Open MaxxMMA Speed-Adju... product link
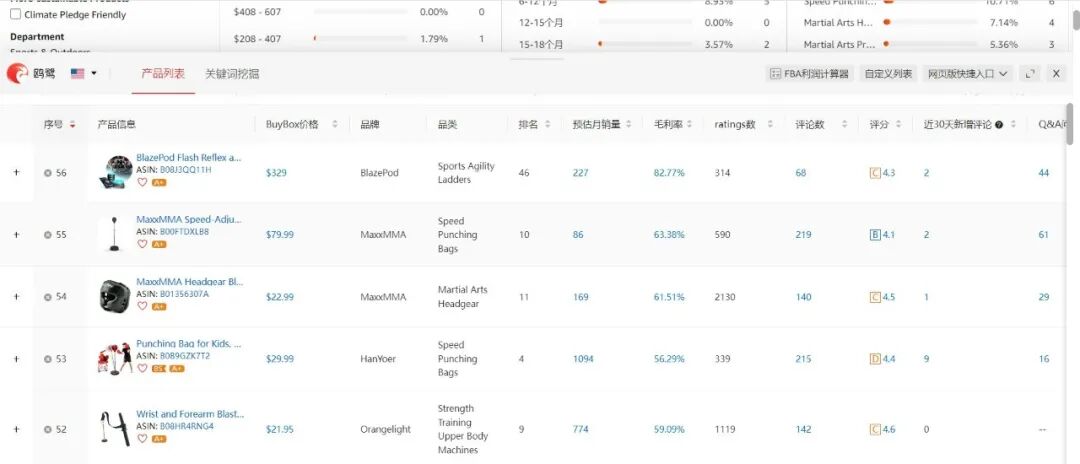 click(189, 220)
